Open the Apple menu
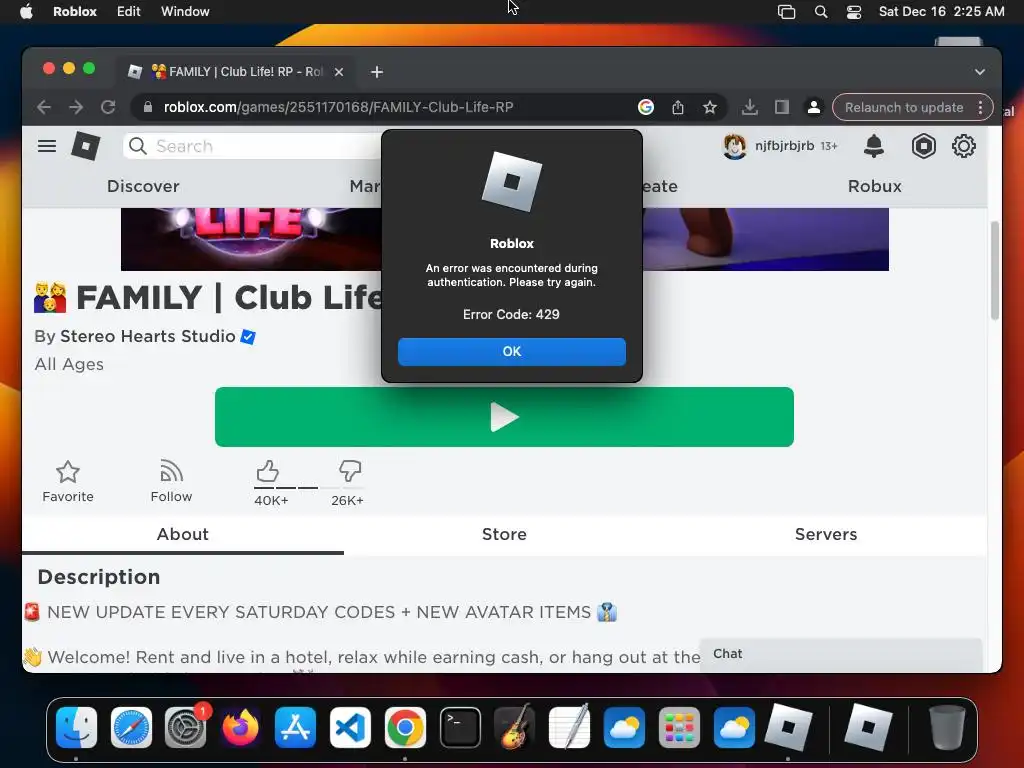Screen dimensions: 1024x768 26,11
